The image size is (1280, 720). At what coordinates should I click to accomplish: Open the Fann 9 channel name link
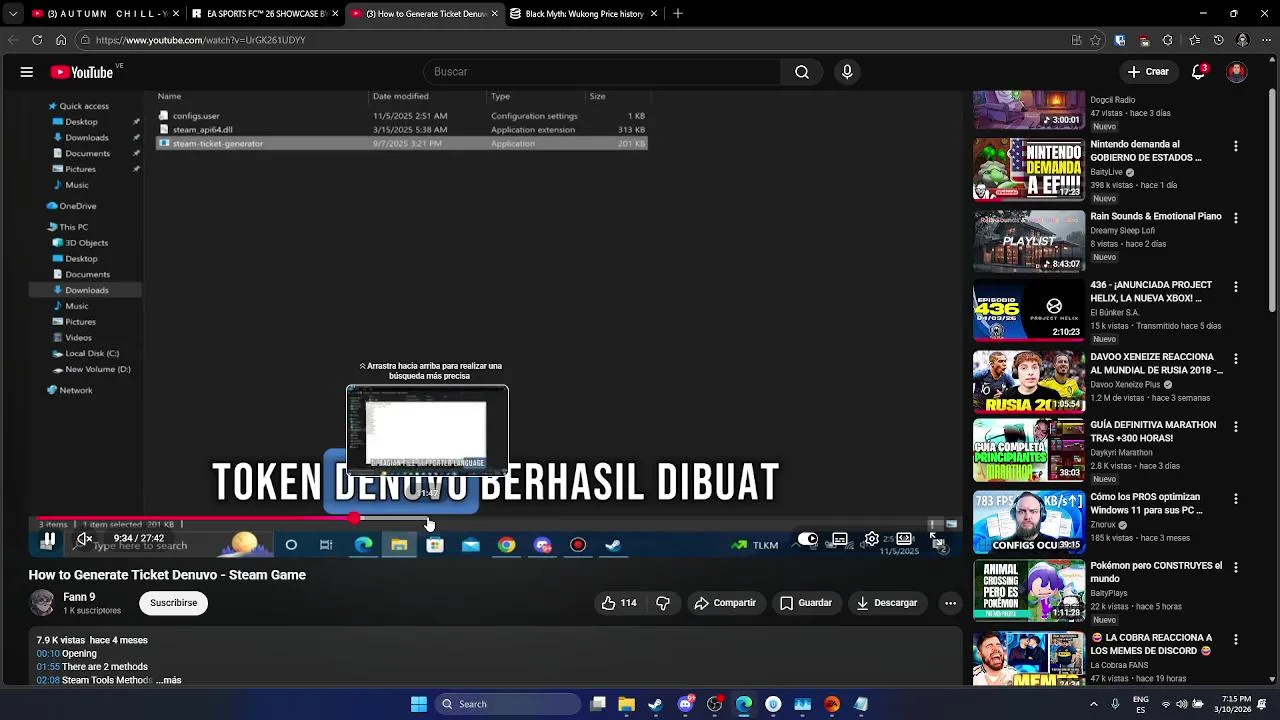pyautogui.click(x=79, y=597)
